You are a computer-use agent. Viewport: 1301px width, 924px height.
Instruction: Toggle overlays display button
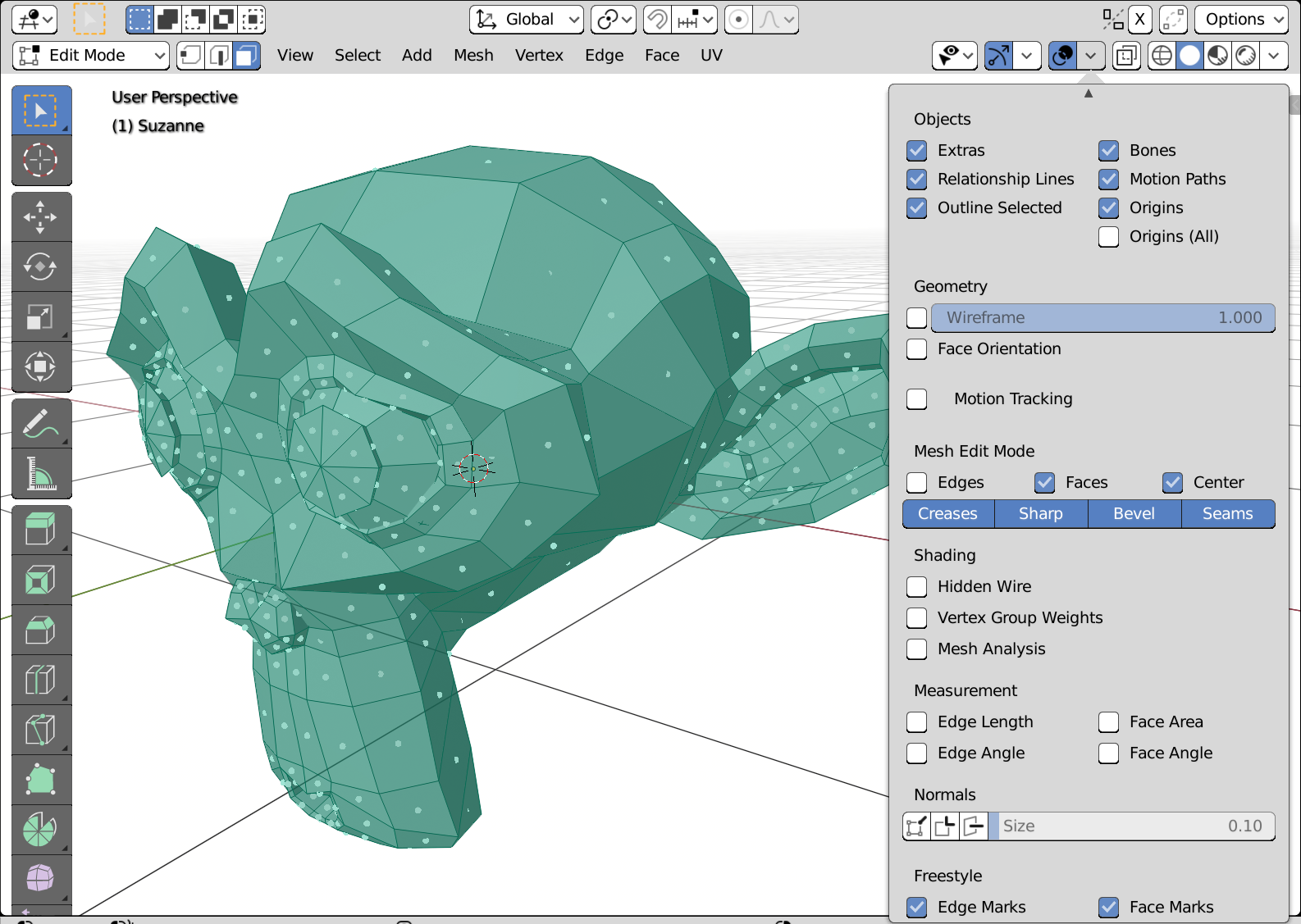click(x=1062, y=55)
